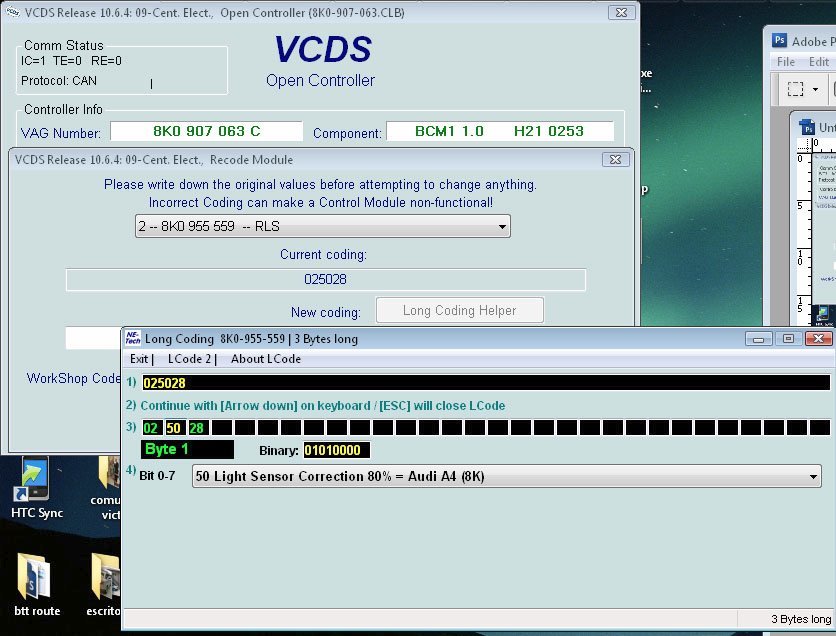This screenshot has height=636, width=836.
Task: Click the Adobe Photoshop Ps title icon
Action: click(x=780, y=41)
